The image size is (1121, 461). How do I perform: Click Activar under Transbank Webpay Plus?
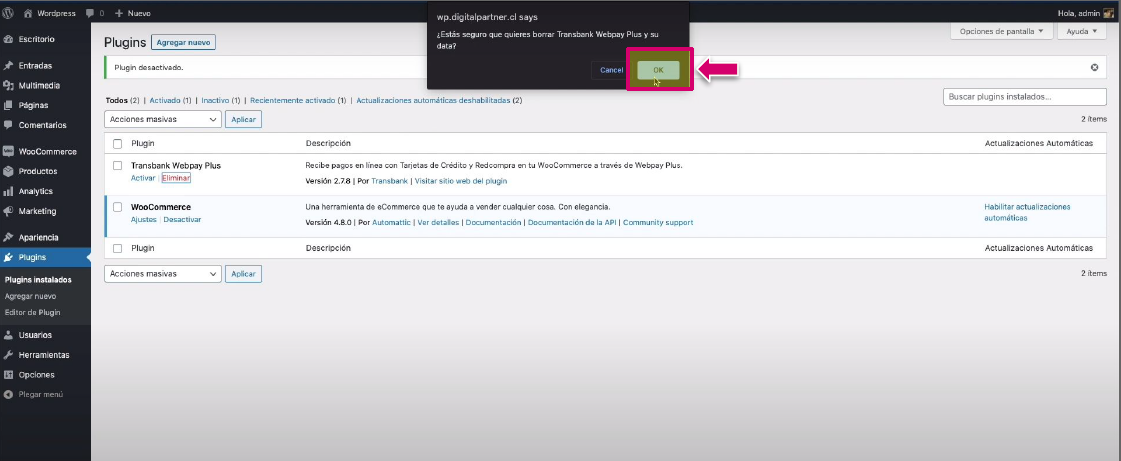click(143, 178)
